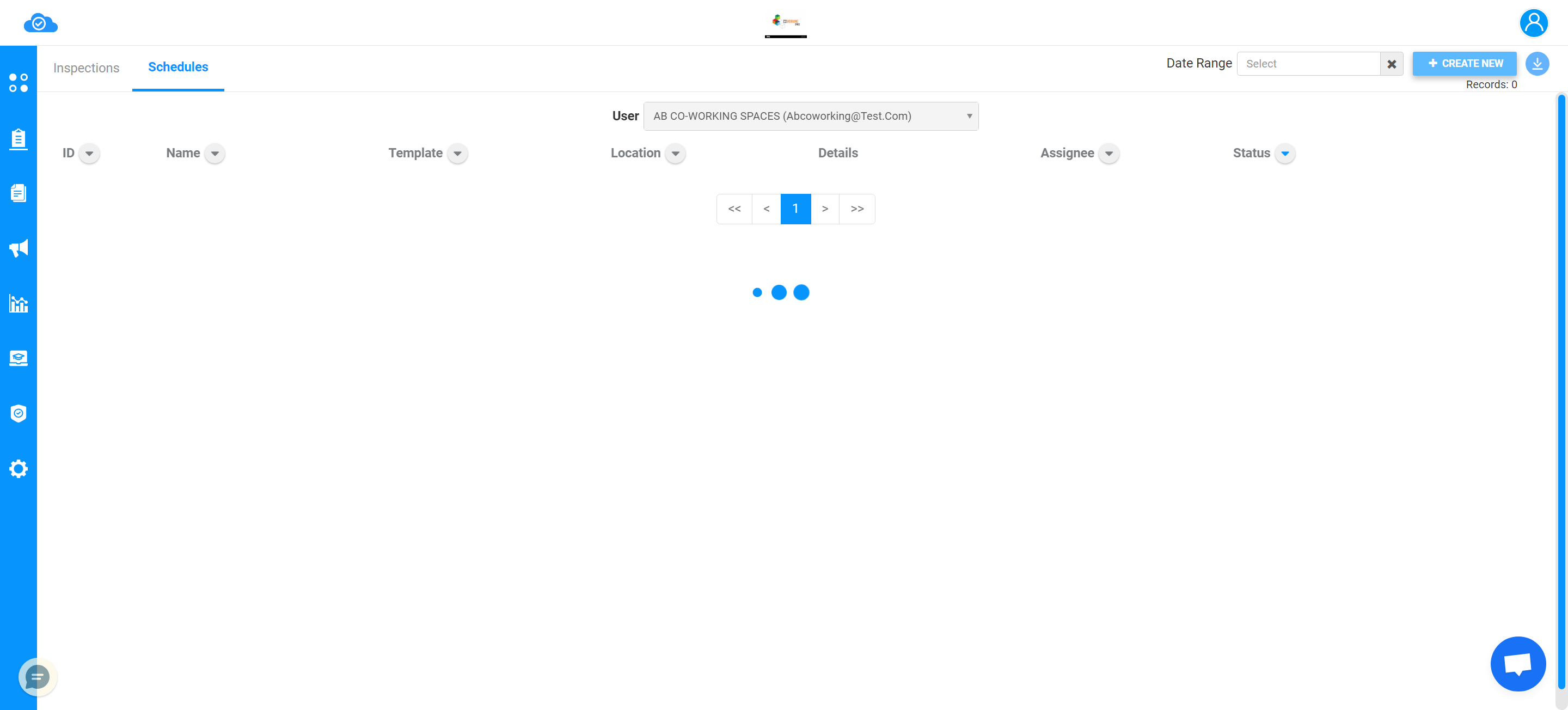This screenshot has height=710, width=1568.
Task: Click the CREATE NEW button
Action: point(1466,63)
